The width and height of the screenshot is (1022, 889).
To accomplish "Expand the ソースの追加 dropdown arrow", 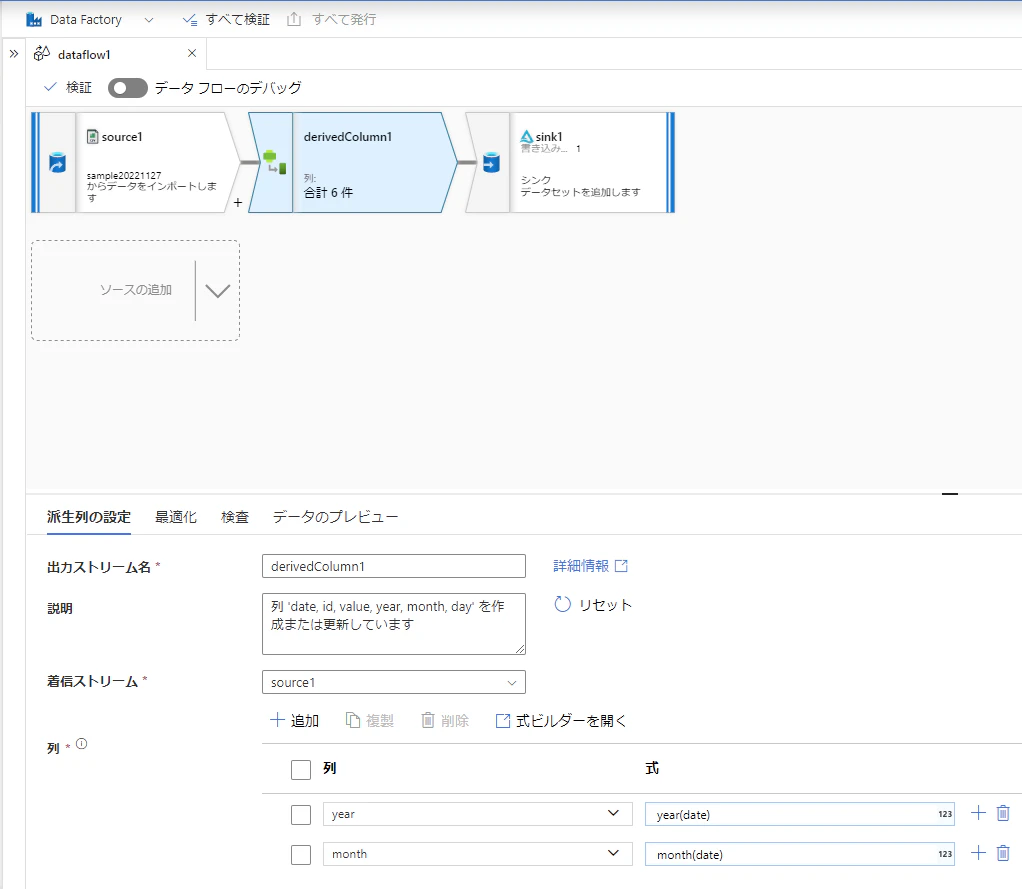I will click(x=218, y=291).
